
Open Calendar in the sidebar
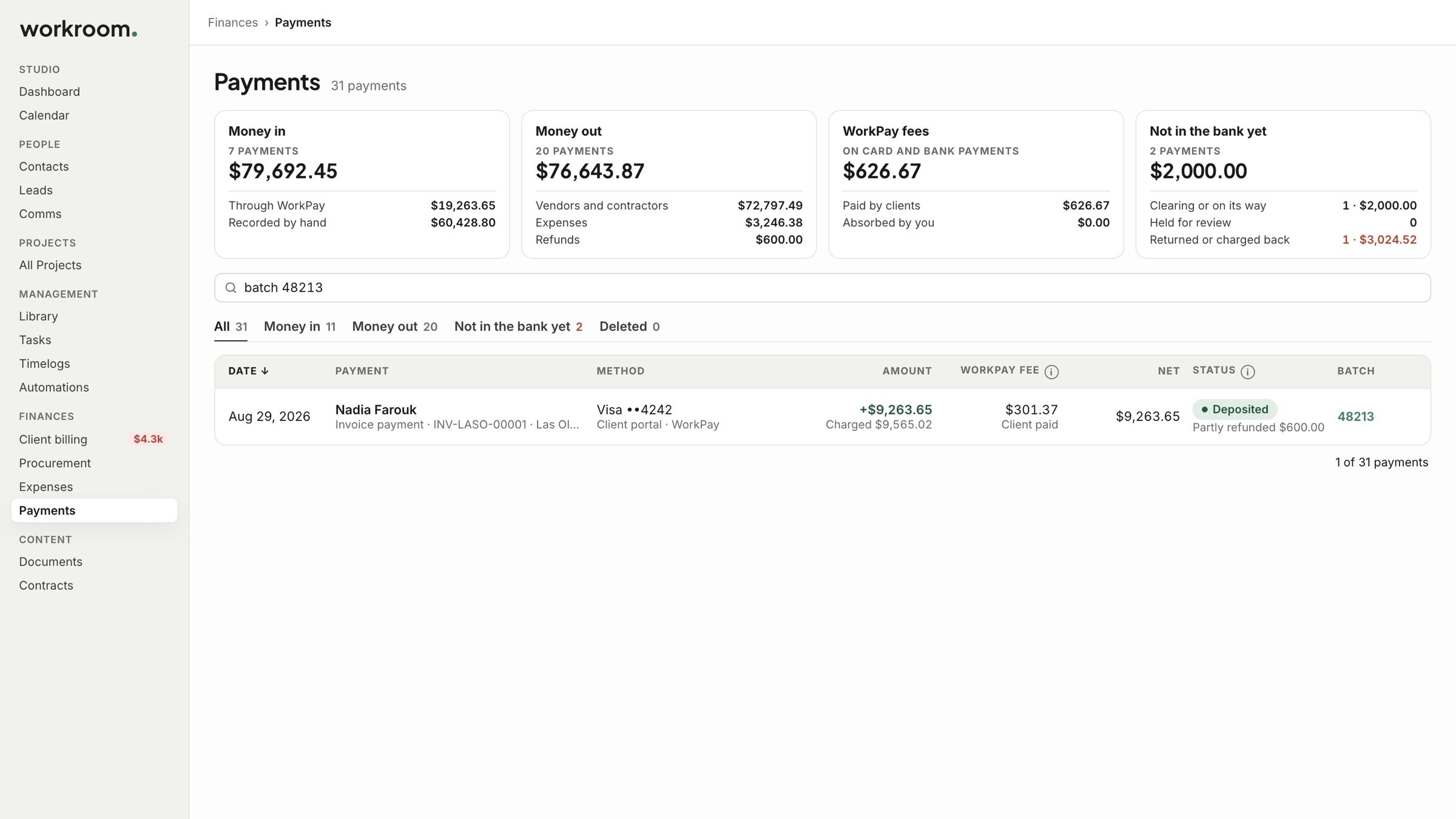(44, 115)
